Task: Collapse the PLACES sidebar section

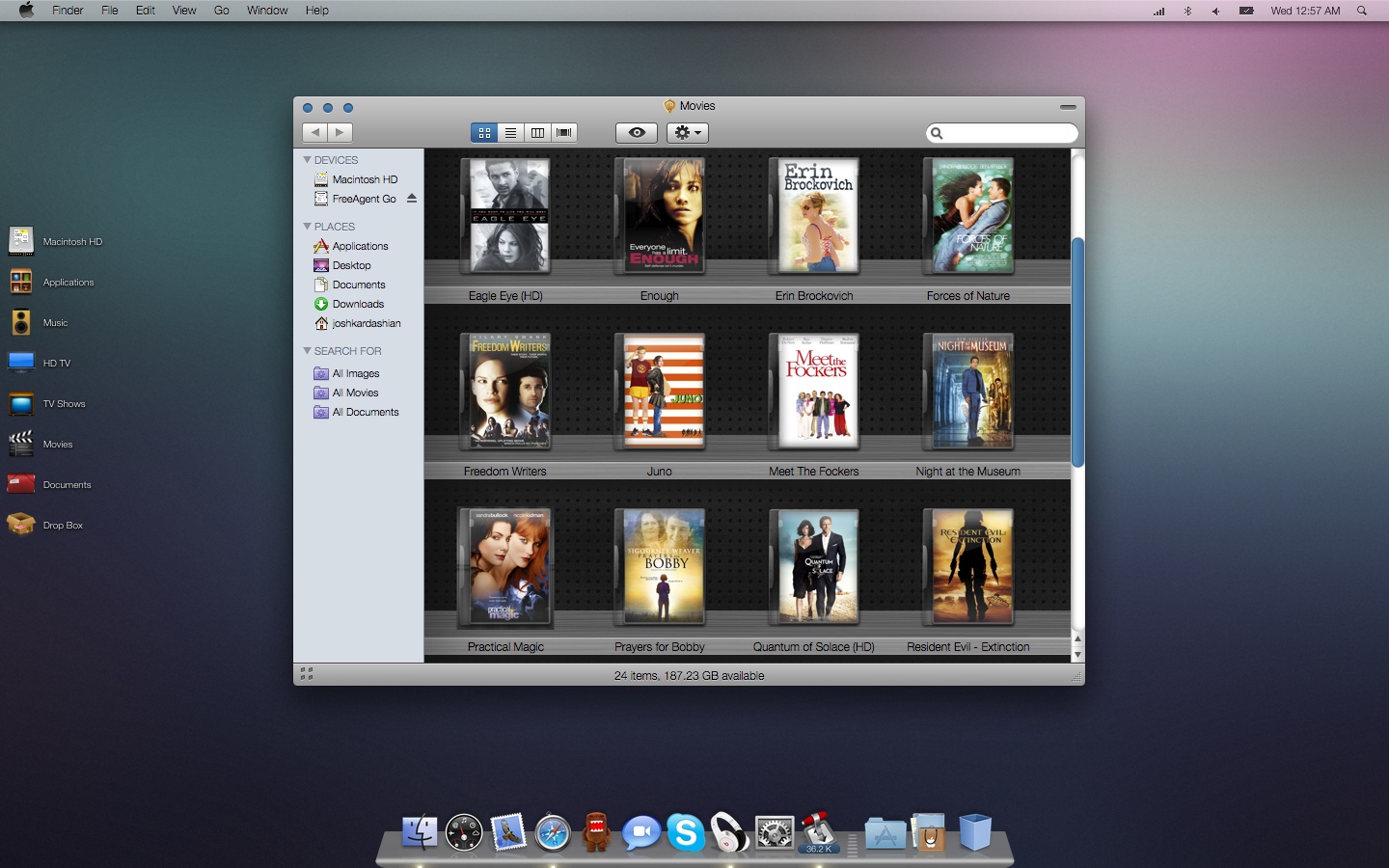Action: pos(308,227)
